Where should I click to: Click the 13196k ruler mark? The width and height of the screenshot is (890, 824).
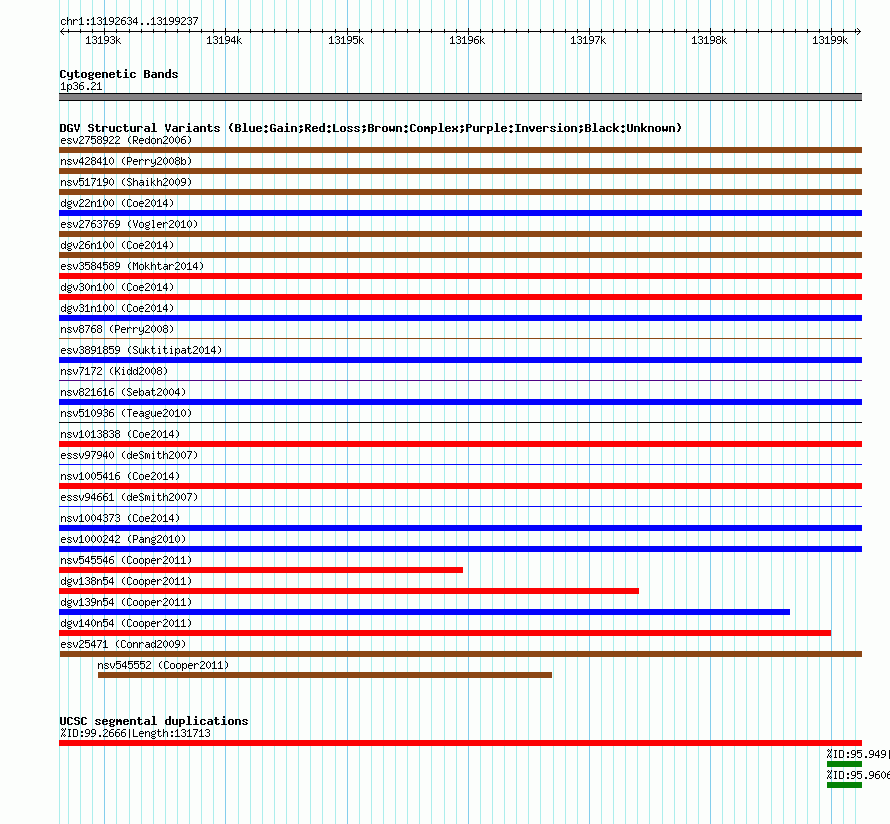click(x=467, y=40)
